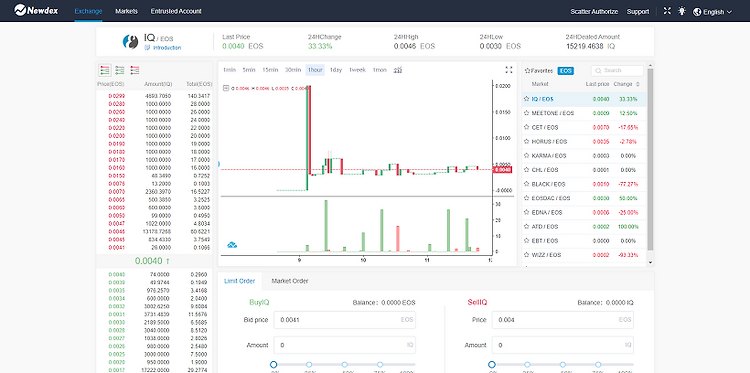Favorite the EOSDAC / EOS star
The width and height of the screenshot is (750, 373).
[x=527, y=198]
